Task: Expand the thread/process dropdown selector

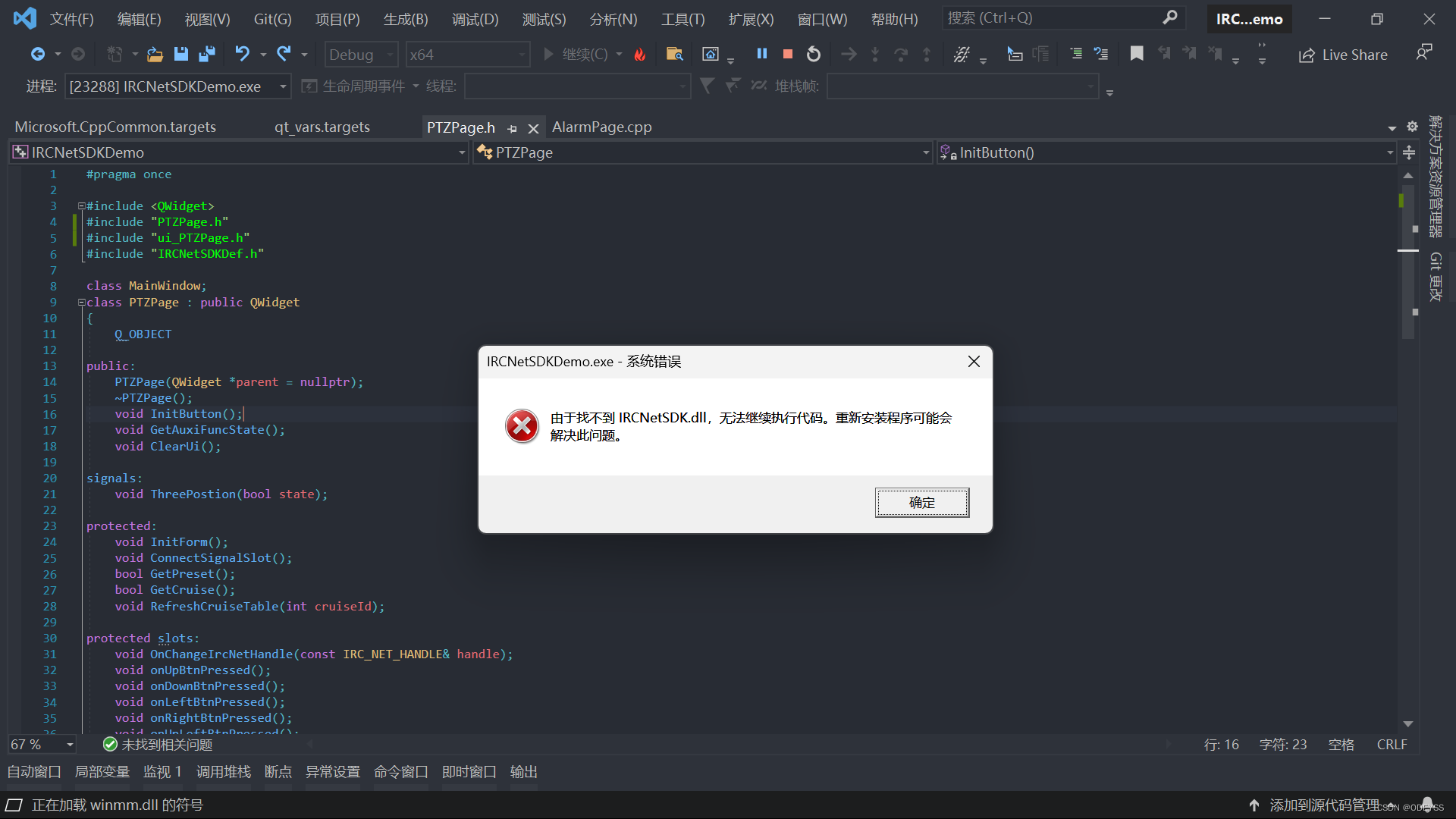Action: (284, 87)
